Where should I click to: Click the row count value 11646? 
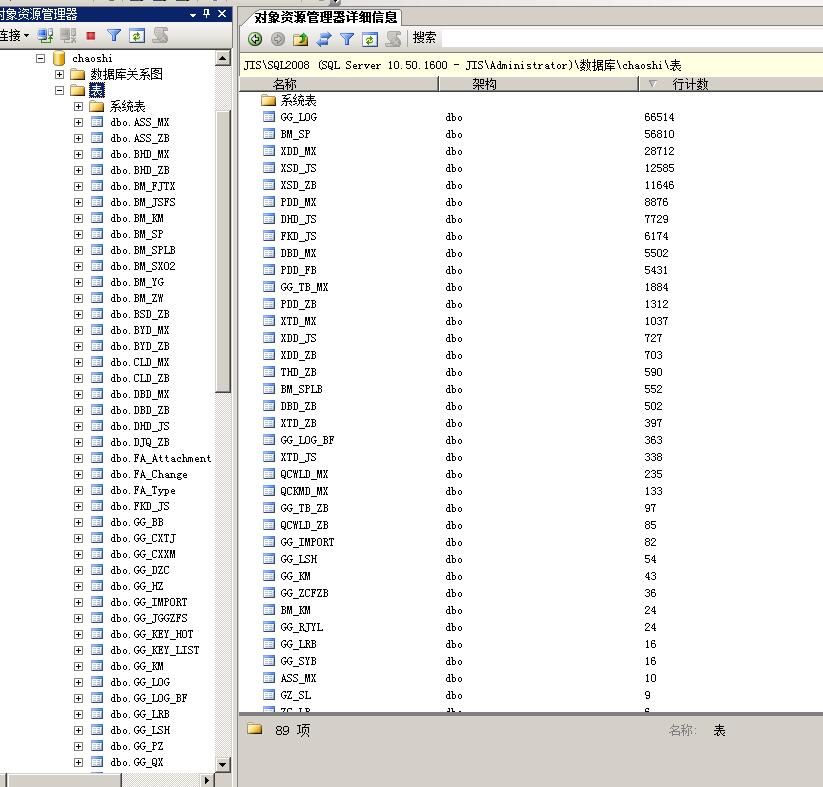point(659,185)
